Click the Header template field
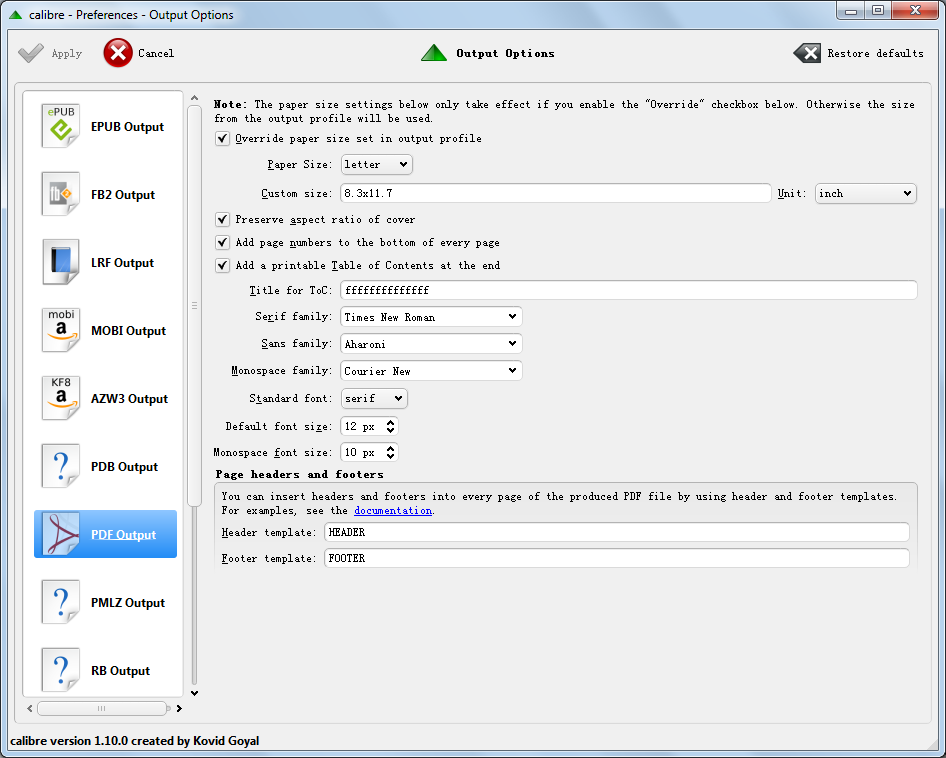Screen dimensions: 946x758 click(x=617, y=532)
